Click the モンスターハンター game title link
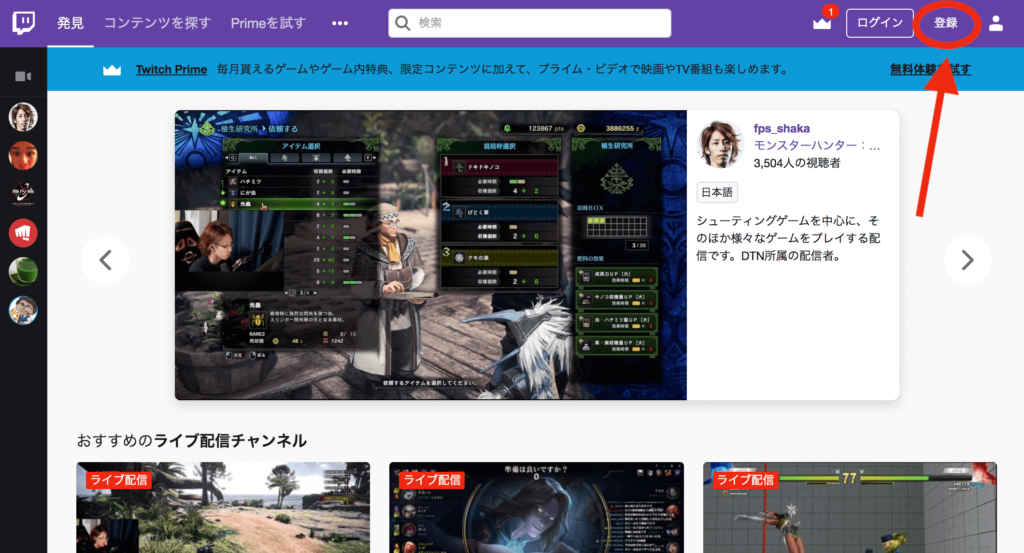This screenshot has width=1024, height=553. click(816, 146)
